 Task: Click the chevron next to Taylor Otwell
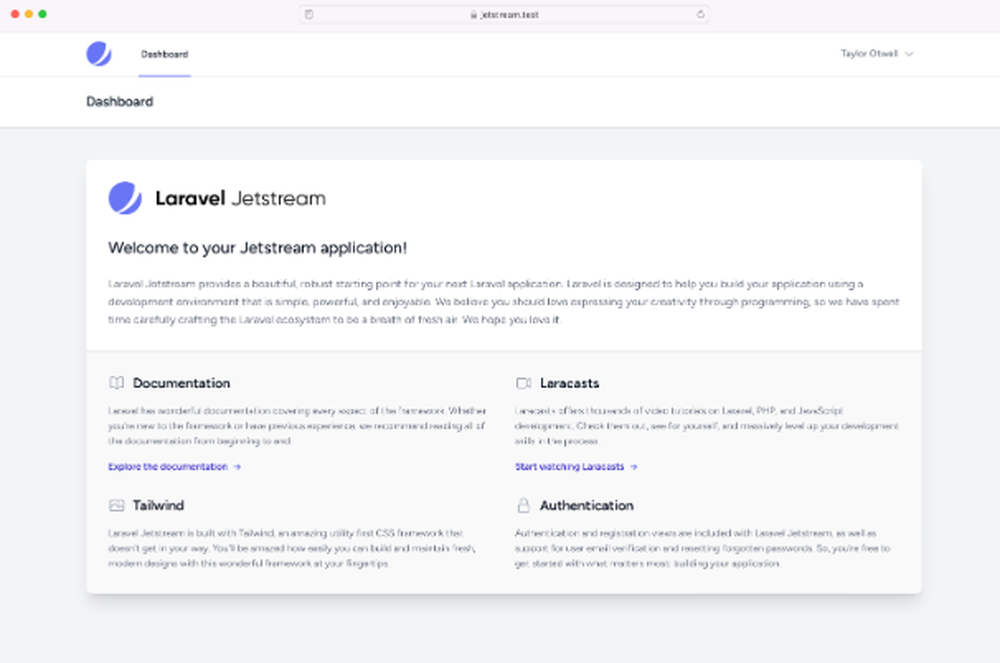909,54
